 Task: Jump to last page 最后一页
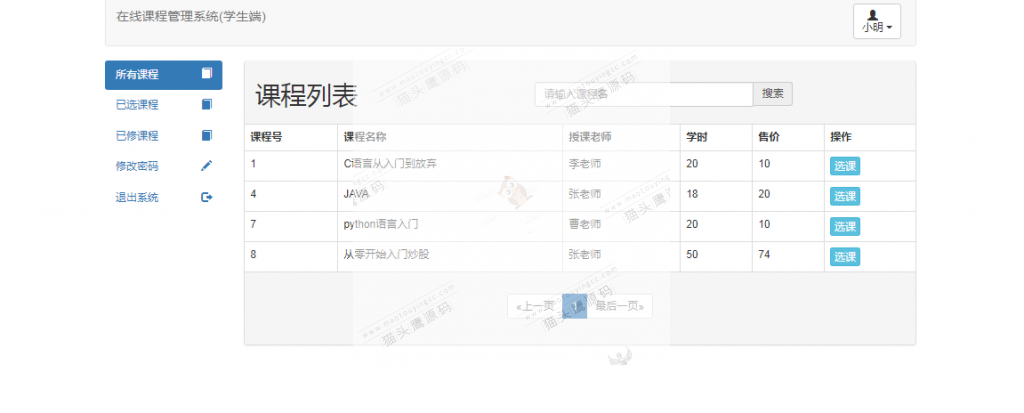[620, 306]
